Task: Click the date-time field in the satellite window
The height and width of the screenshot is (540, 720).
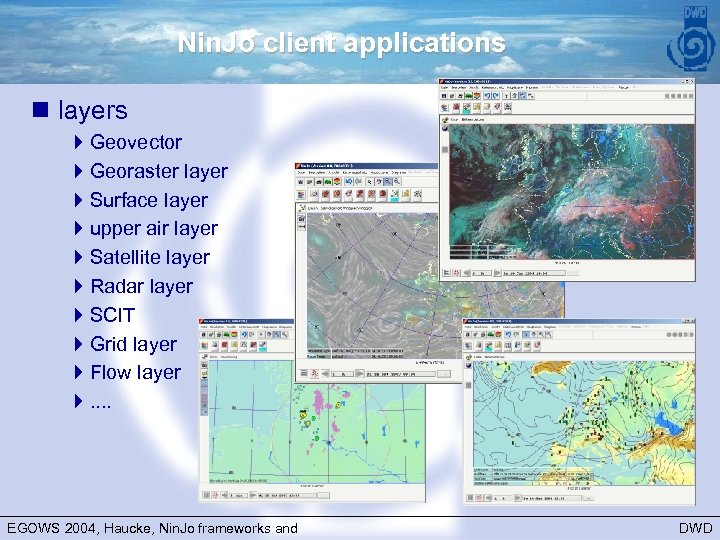Action: pos(534,273)
